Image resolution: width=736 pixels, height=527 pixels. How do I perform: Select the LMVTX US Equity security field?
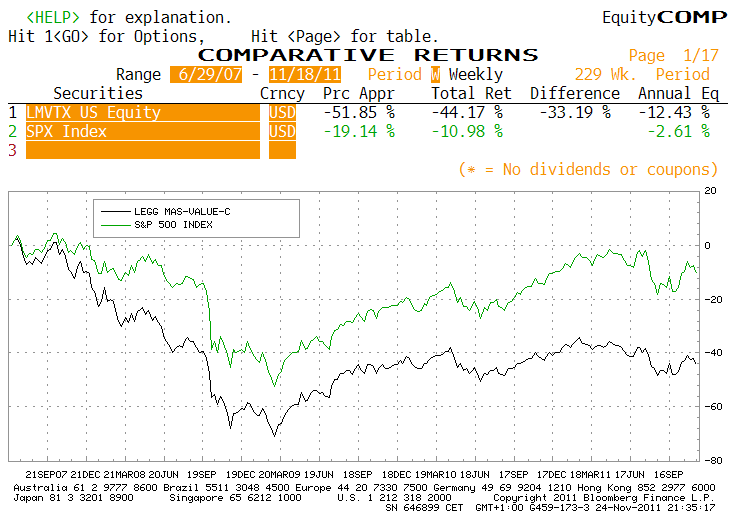[143, 113]
